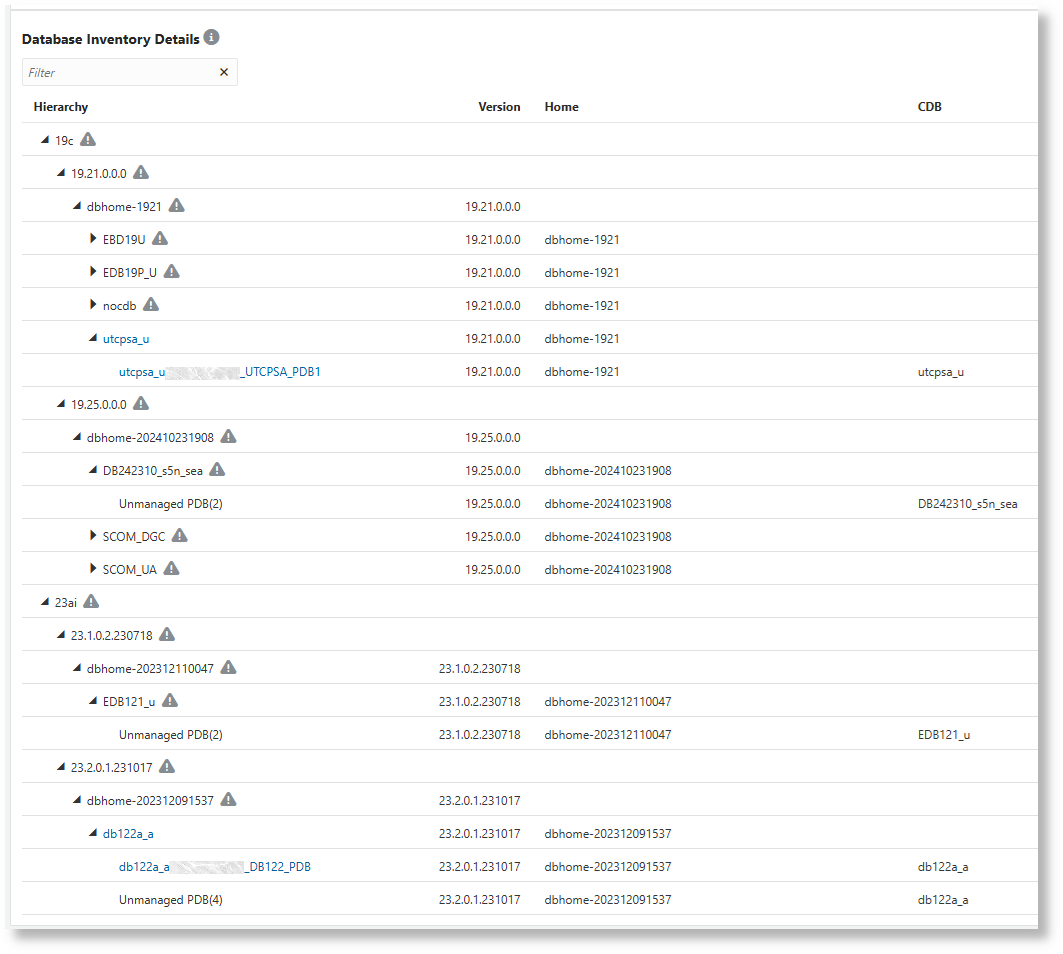Select Unmanaged PDB(2) under EDB121_u

(x=171, y=735)
